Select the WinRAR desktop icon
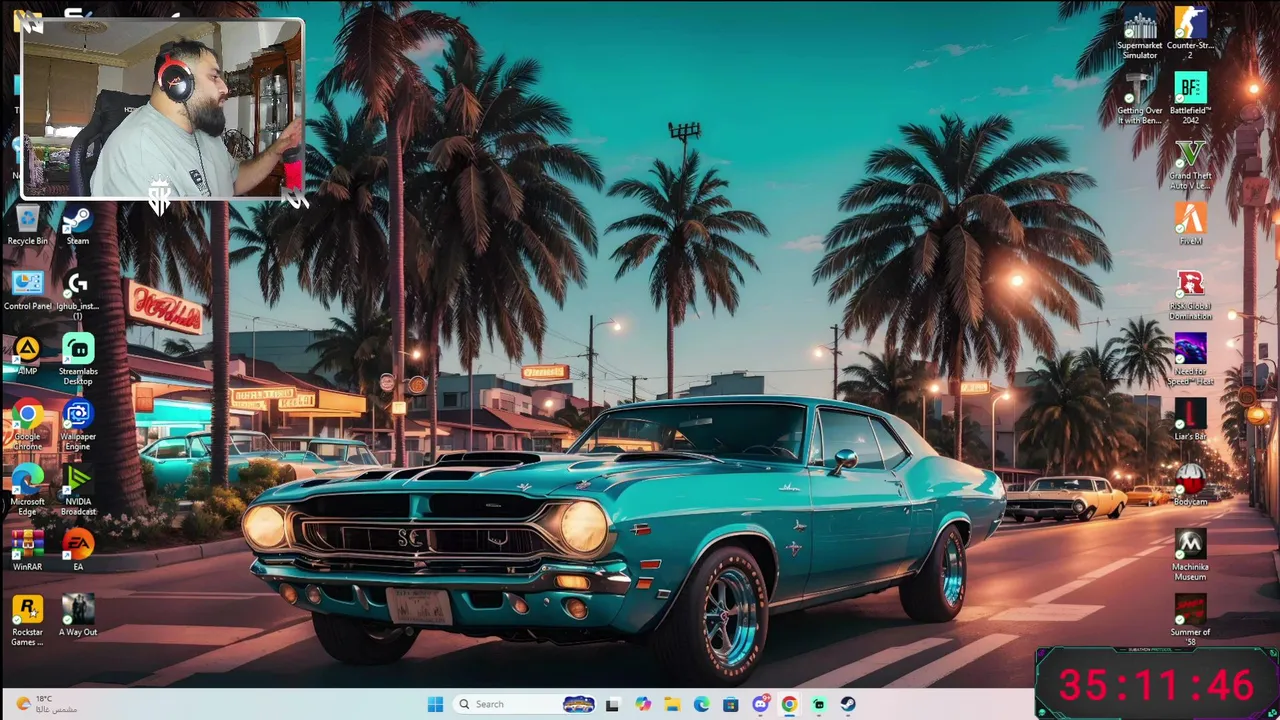Image resolution: width=1280 pixels, height=720 pixels. [x=27, y=550]
